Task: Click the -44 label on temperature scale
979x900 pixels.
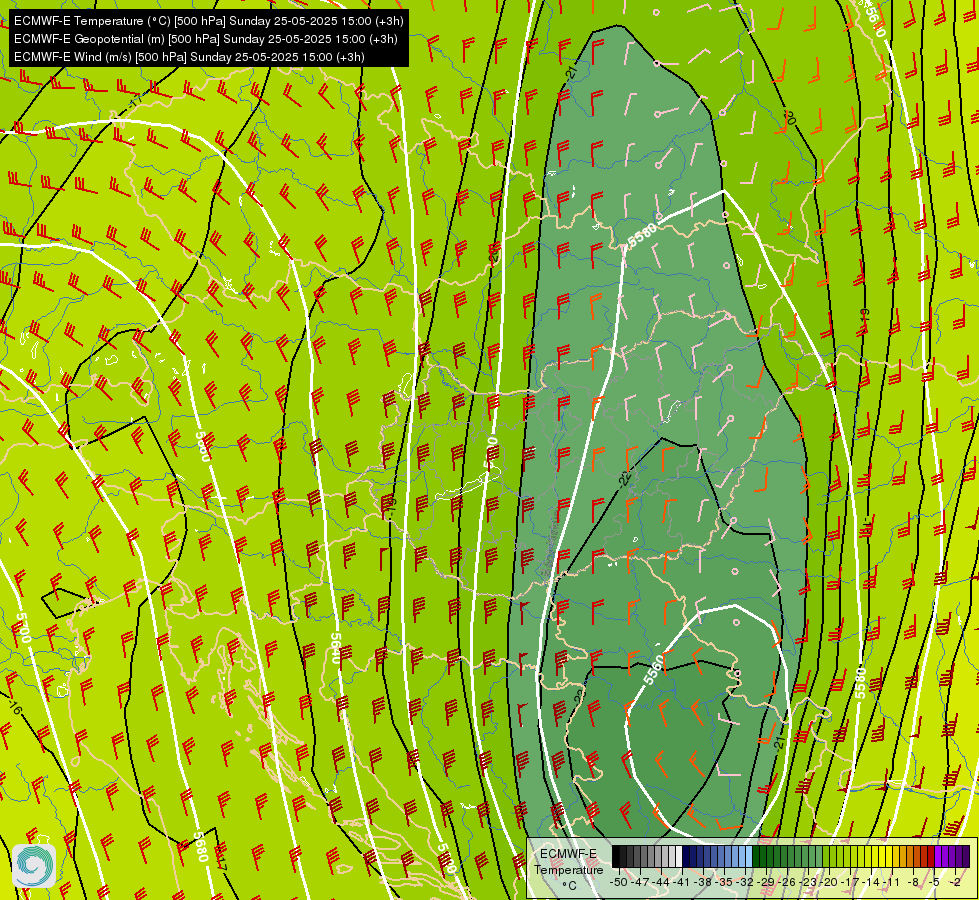Action: [x=661, y=883]
